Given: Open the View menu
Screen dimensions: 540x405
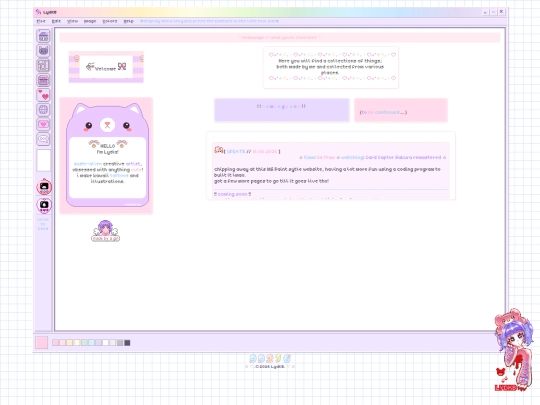Looking at the screenshot, I should pos(72,21).
